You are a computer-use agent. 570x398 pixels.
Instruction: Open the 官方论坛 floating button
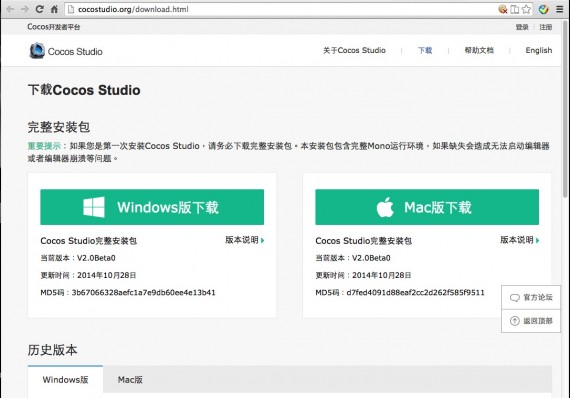point(531,298)
